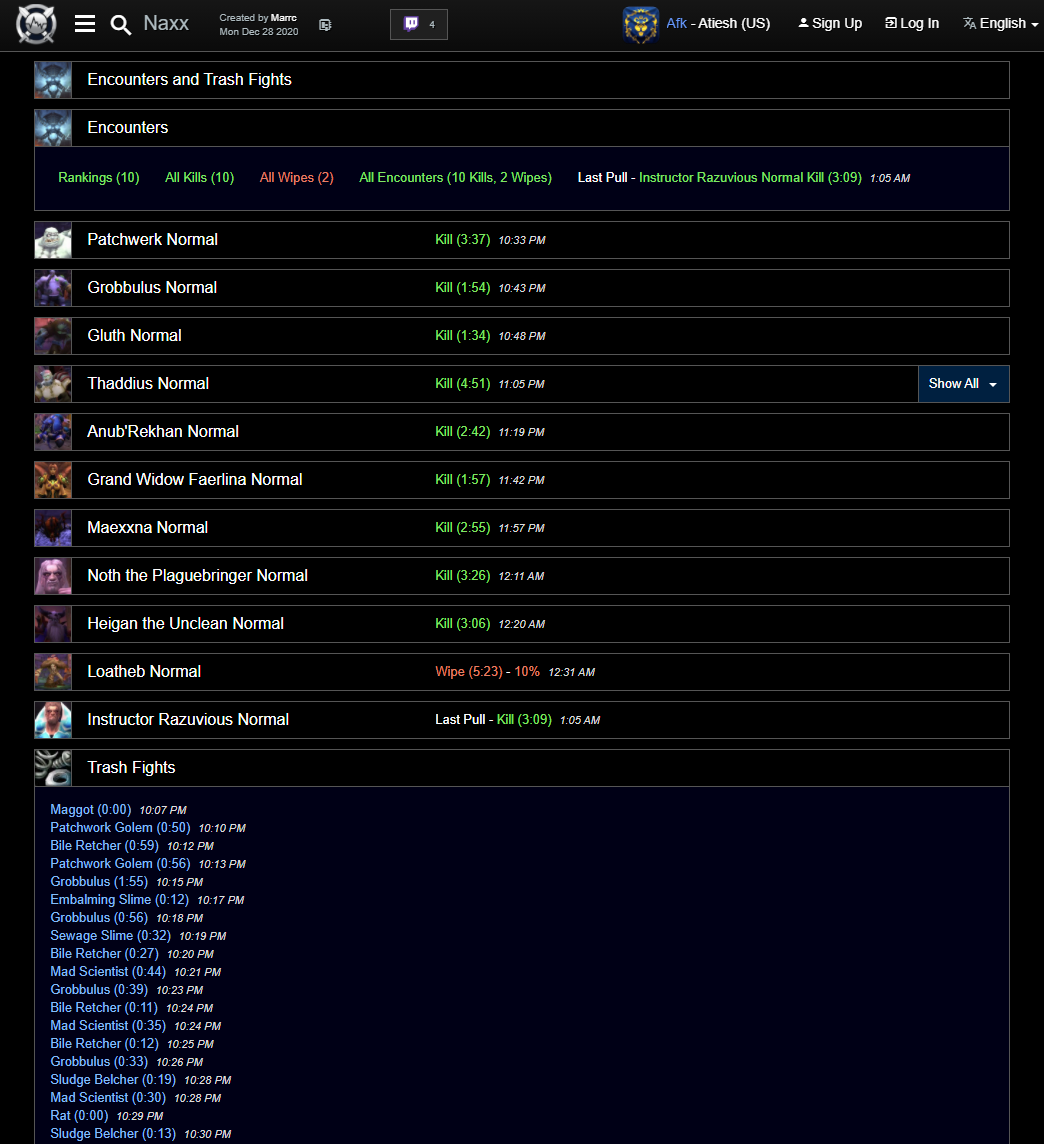Click the Gluth boss portrait
The image size is (1044, 1144).
pos(53,336)
